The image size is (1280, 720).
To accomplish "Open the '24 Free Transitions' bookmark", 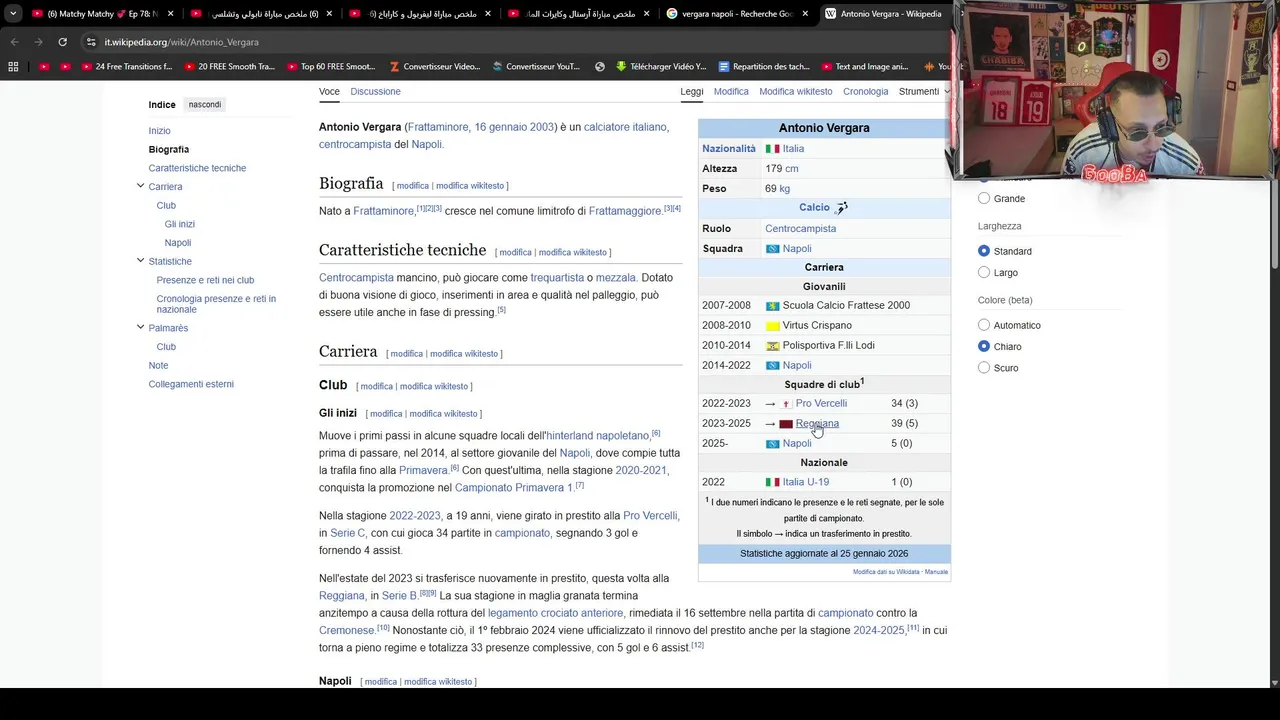I will (127, 67).
